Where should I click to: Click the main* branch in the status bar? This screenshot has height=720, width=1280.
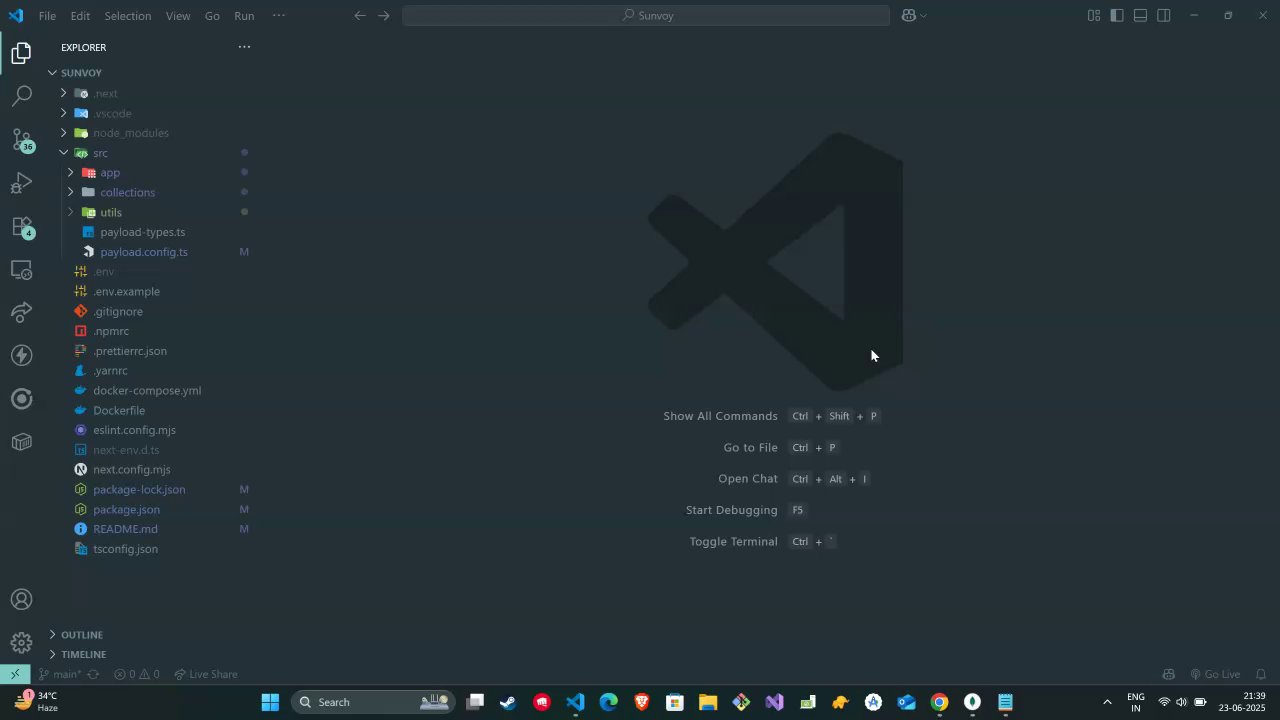click(60, 674)
